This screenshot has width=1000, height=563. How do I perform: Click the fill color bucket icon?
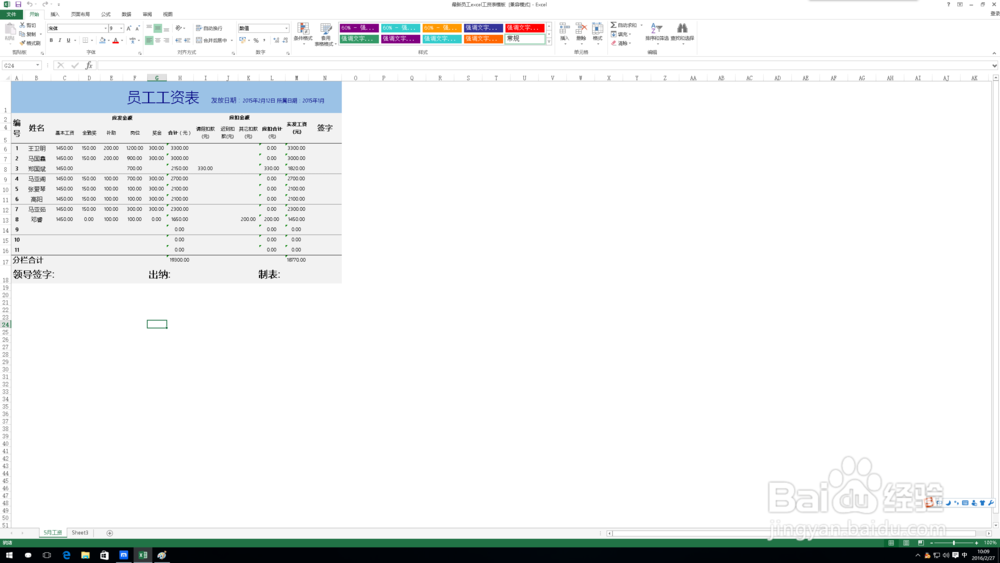(x=102, y=40)
